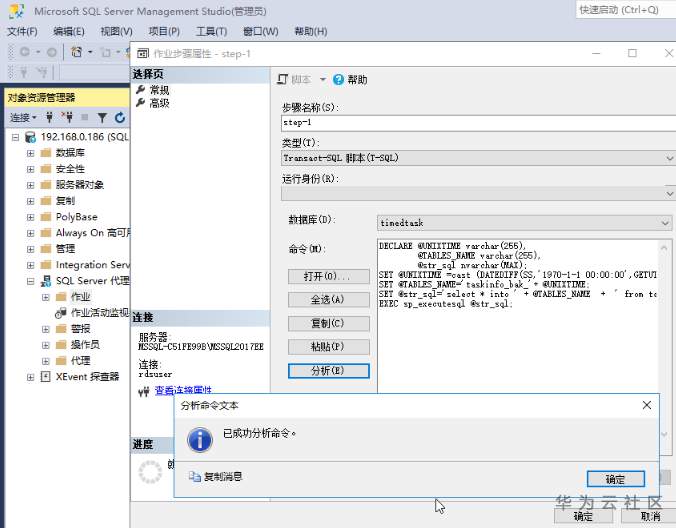Copy message in parse result dialog

coord(216,476)
